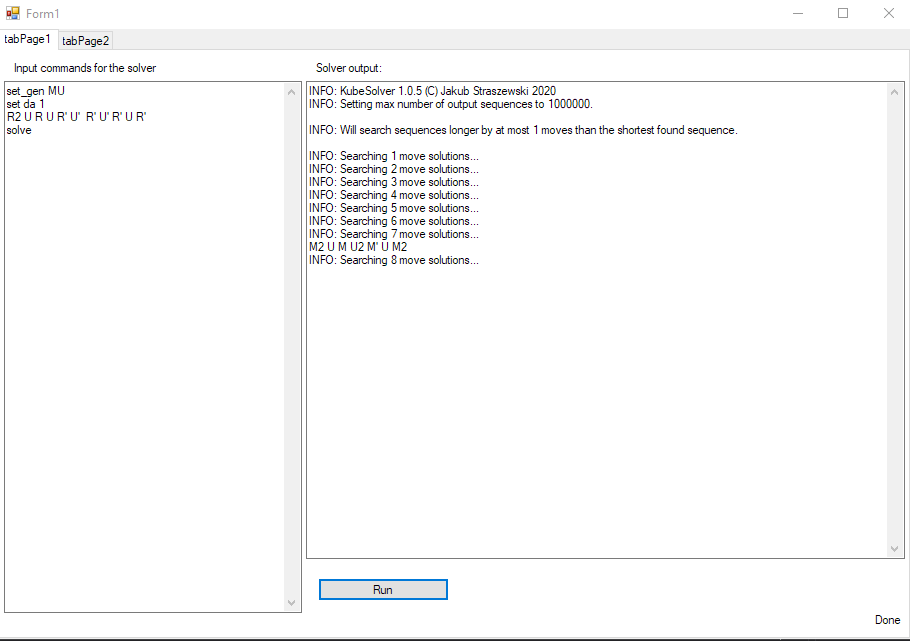Click 'Searching 2 move solutions...' line
Screen dimensions: 910x641
pos(393,169)
